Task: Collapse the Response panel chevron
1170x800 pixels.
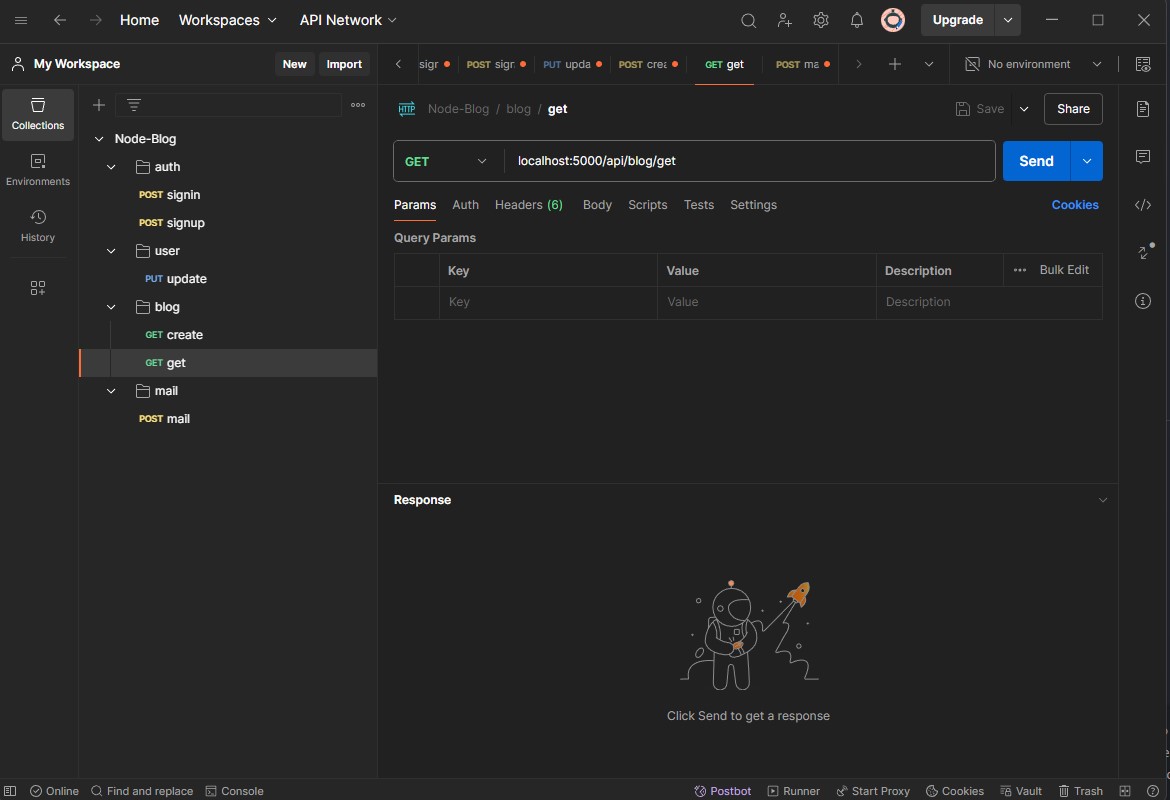Action: point(1103,500)
